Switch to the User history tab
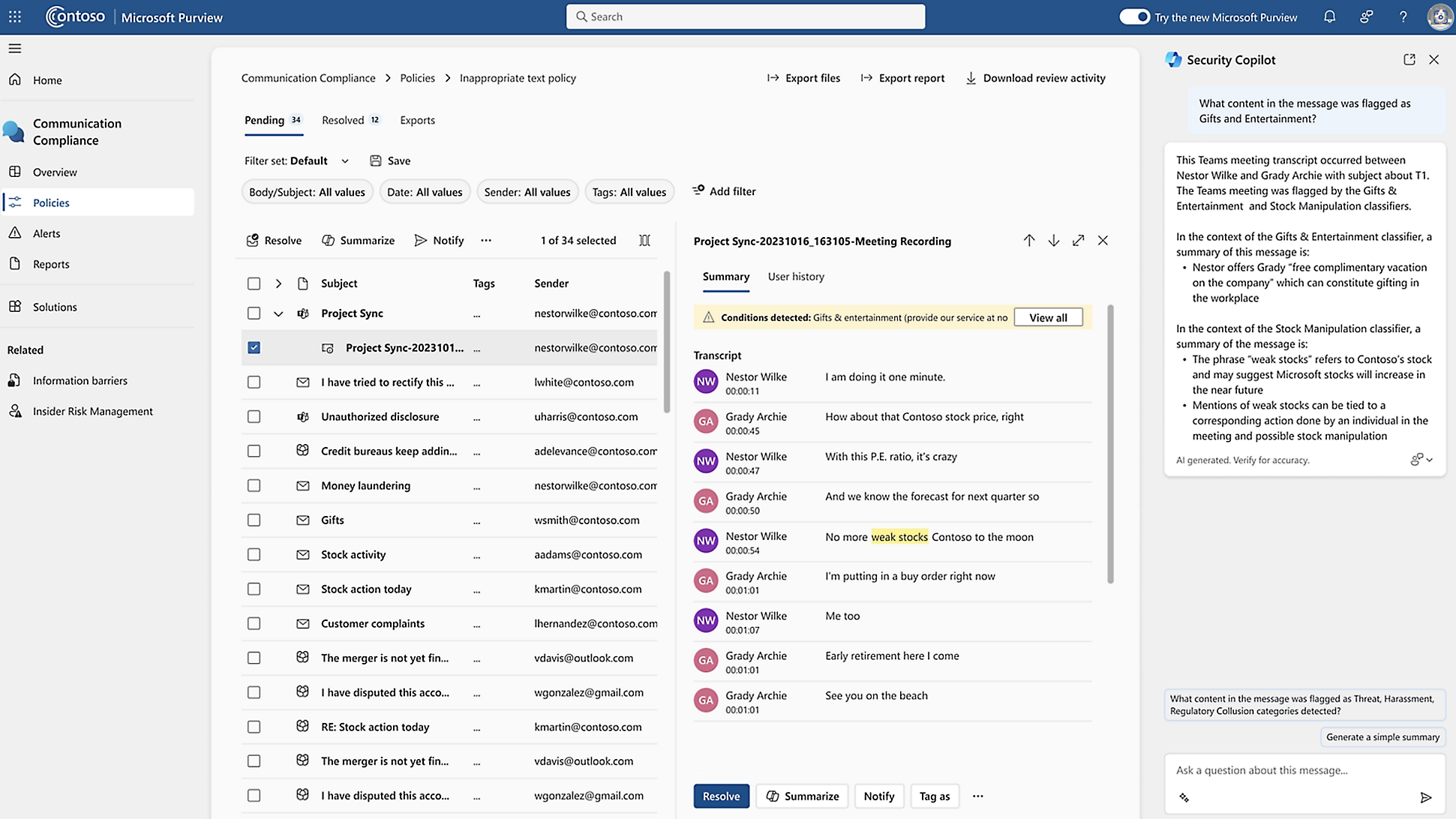This screenshot has height=819, width=1456. click(x=795, y=276)
